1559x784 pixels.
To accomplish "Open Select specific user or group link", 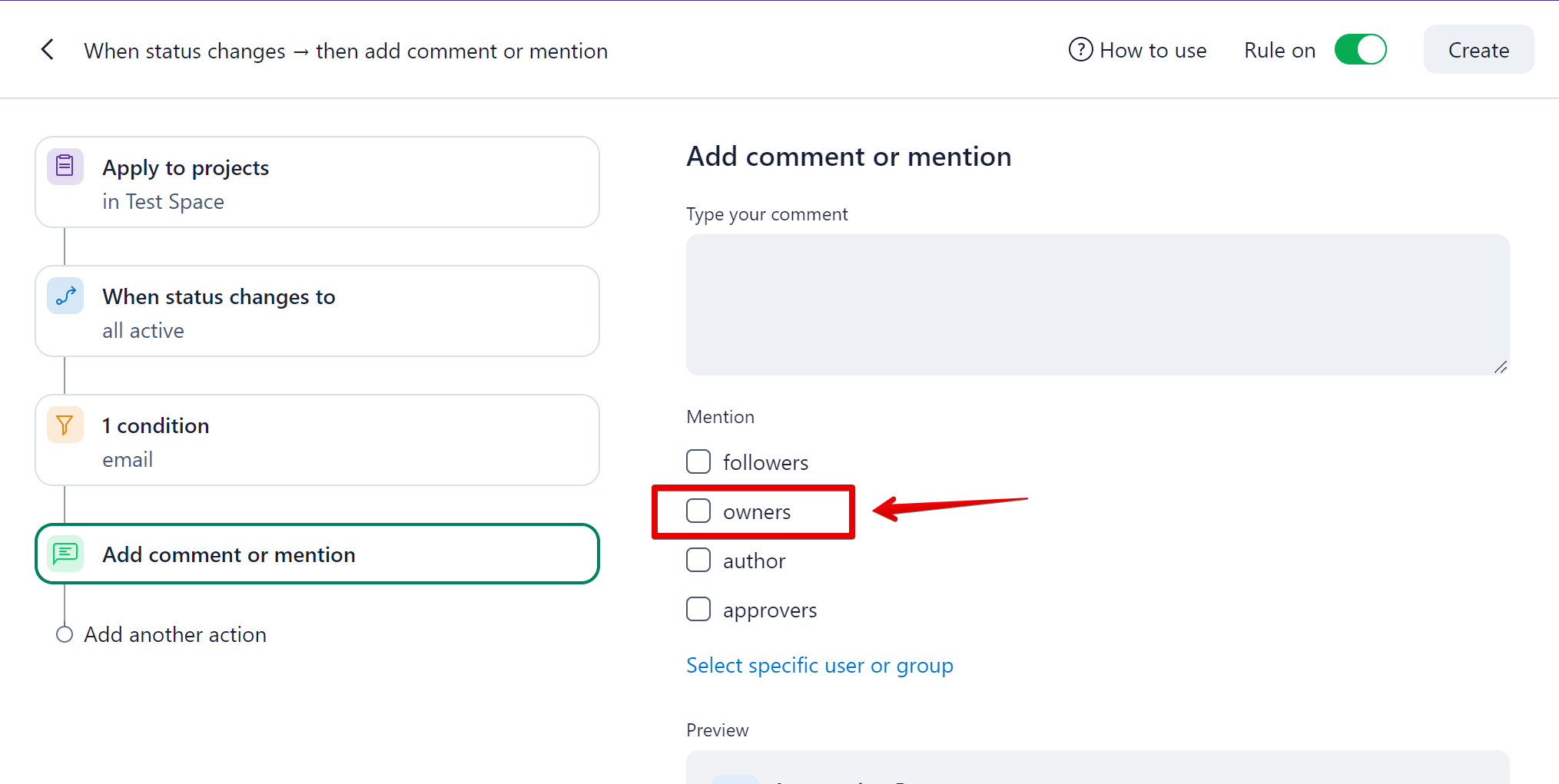I will pos(819,666).
